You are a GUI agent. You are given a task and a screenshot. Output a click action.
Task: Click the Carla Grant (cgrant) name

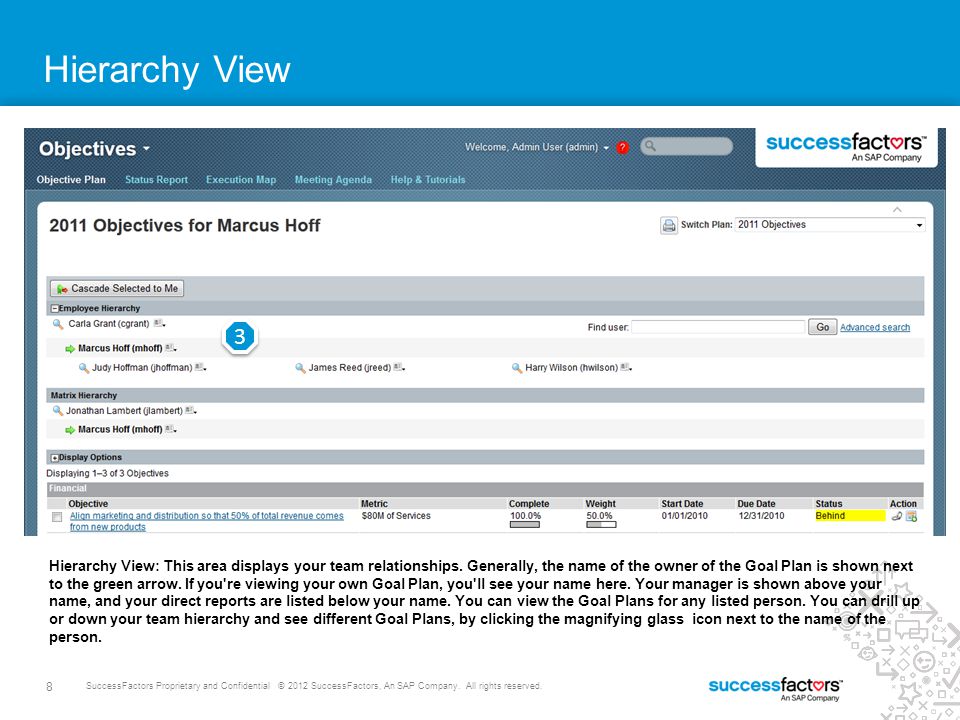click(109, 324)
